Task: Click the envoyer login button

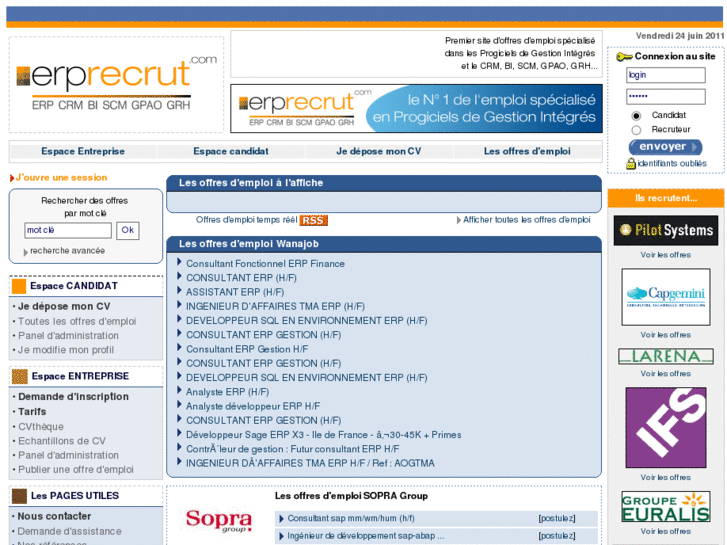Action: pyautogui.click(x=665, y=147)
